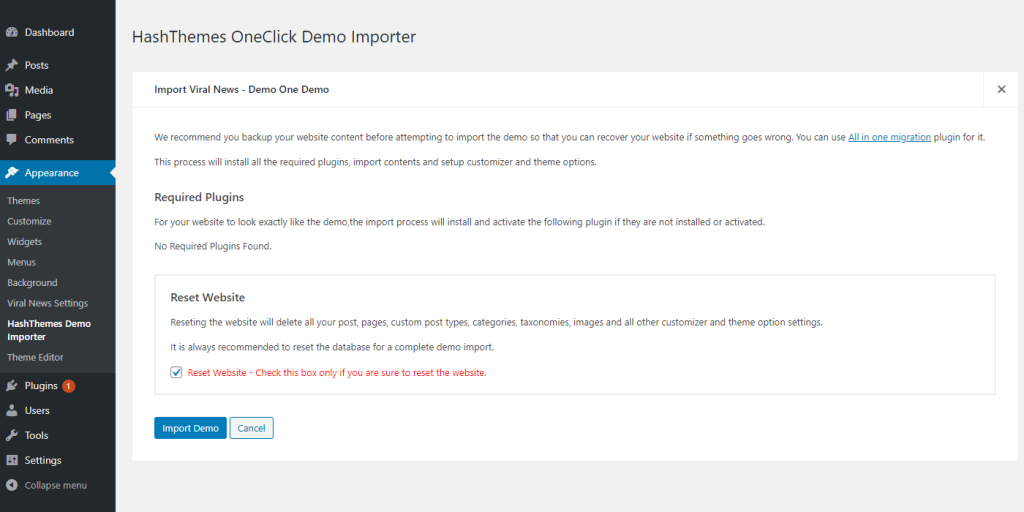Click the Posts pushpin icon

click(x=12, y=65)
